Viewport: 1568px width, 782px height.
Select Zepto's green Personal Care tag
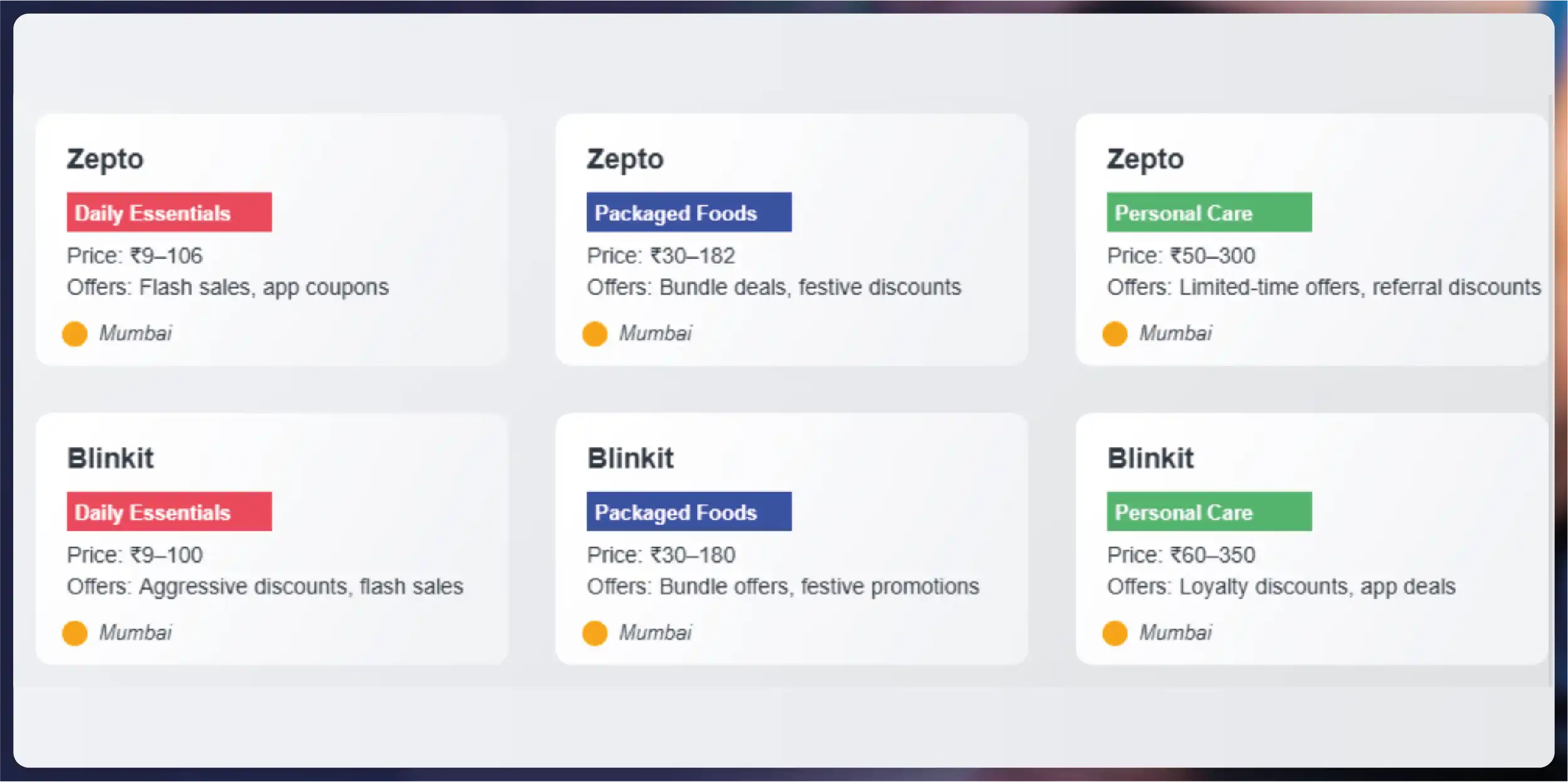coord(1209,212)
